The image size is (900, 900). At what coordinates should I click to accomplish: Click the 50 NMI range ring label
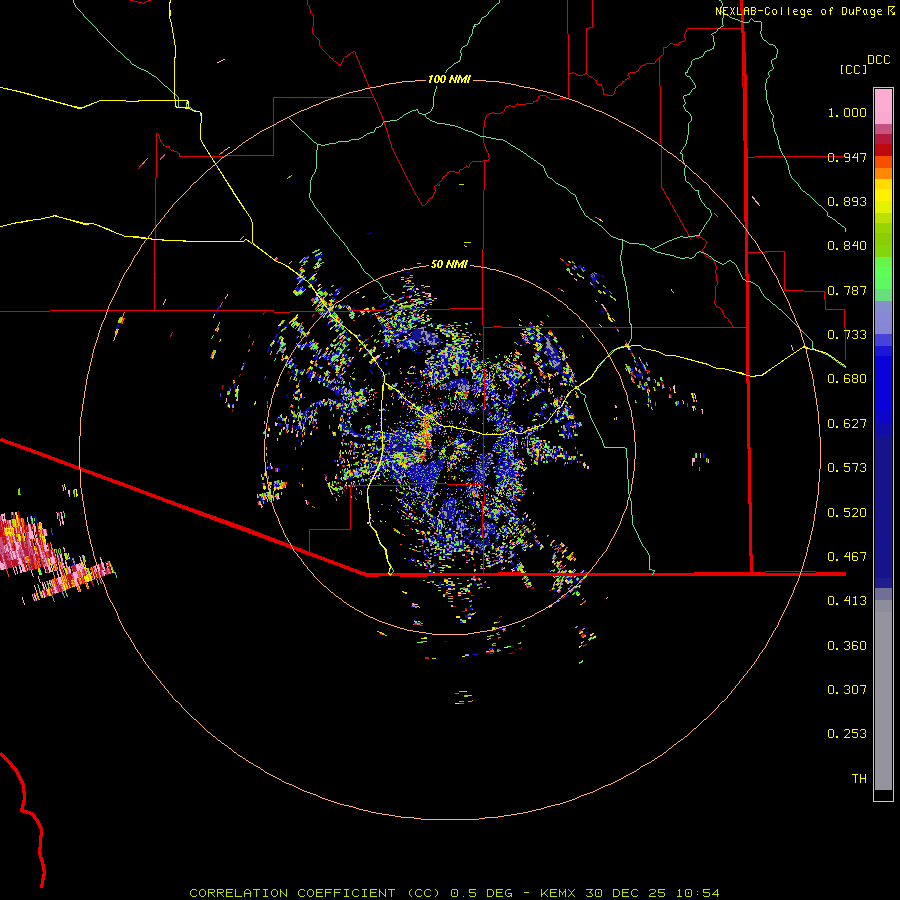tap(449, 265)
